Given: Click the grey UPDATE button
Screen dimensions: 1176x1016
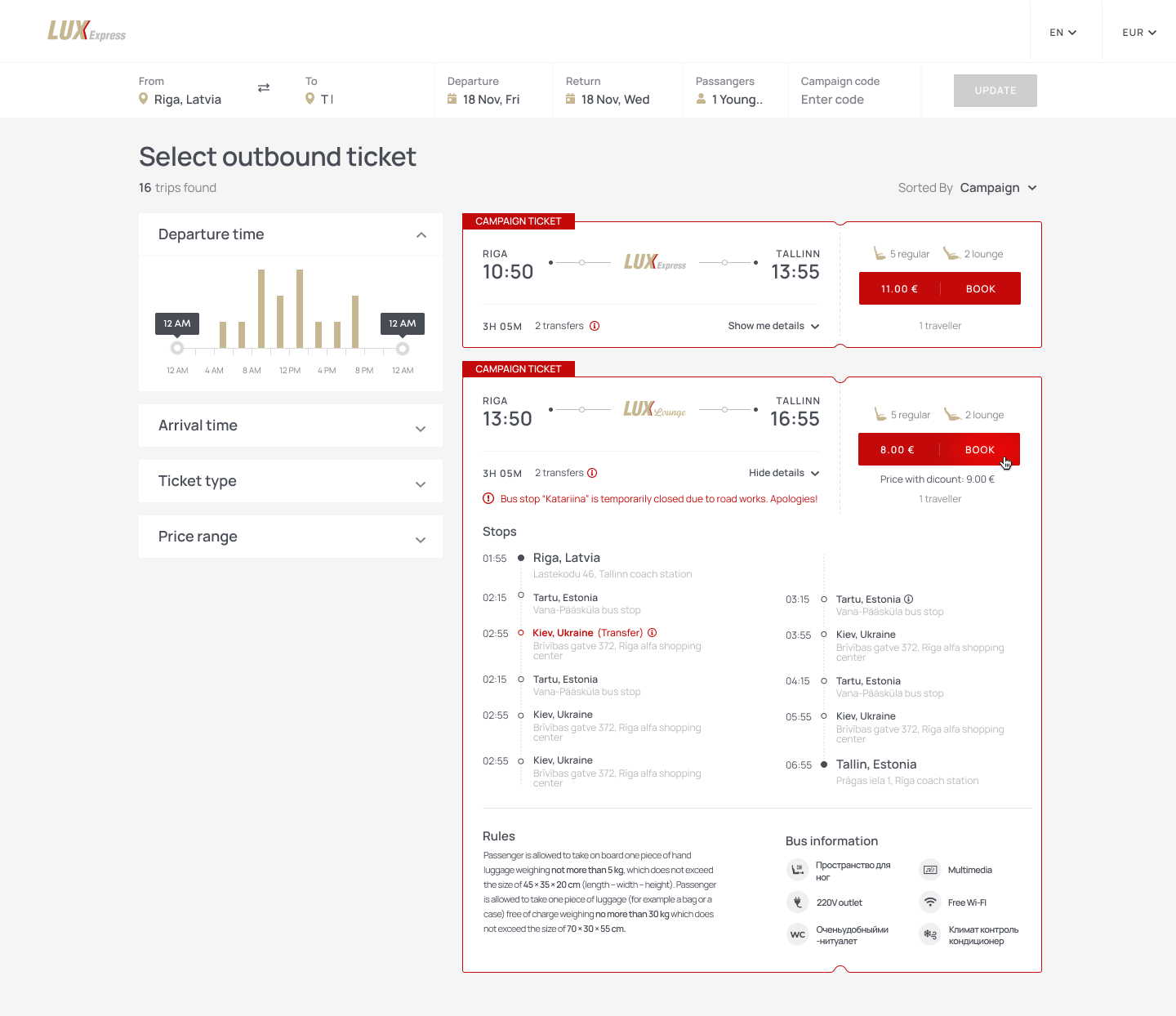Looking at the screenshot, I should click(x=996, y=91).
